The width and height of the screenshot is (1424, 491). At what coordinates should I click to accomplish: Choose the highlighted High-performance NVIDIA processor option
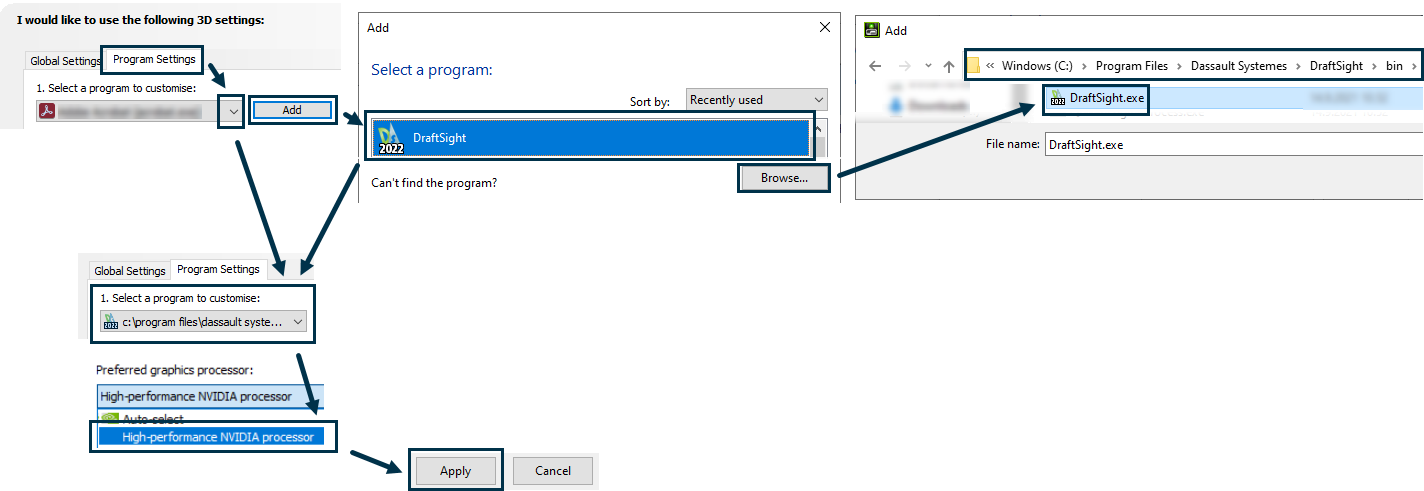coord(216,437)
